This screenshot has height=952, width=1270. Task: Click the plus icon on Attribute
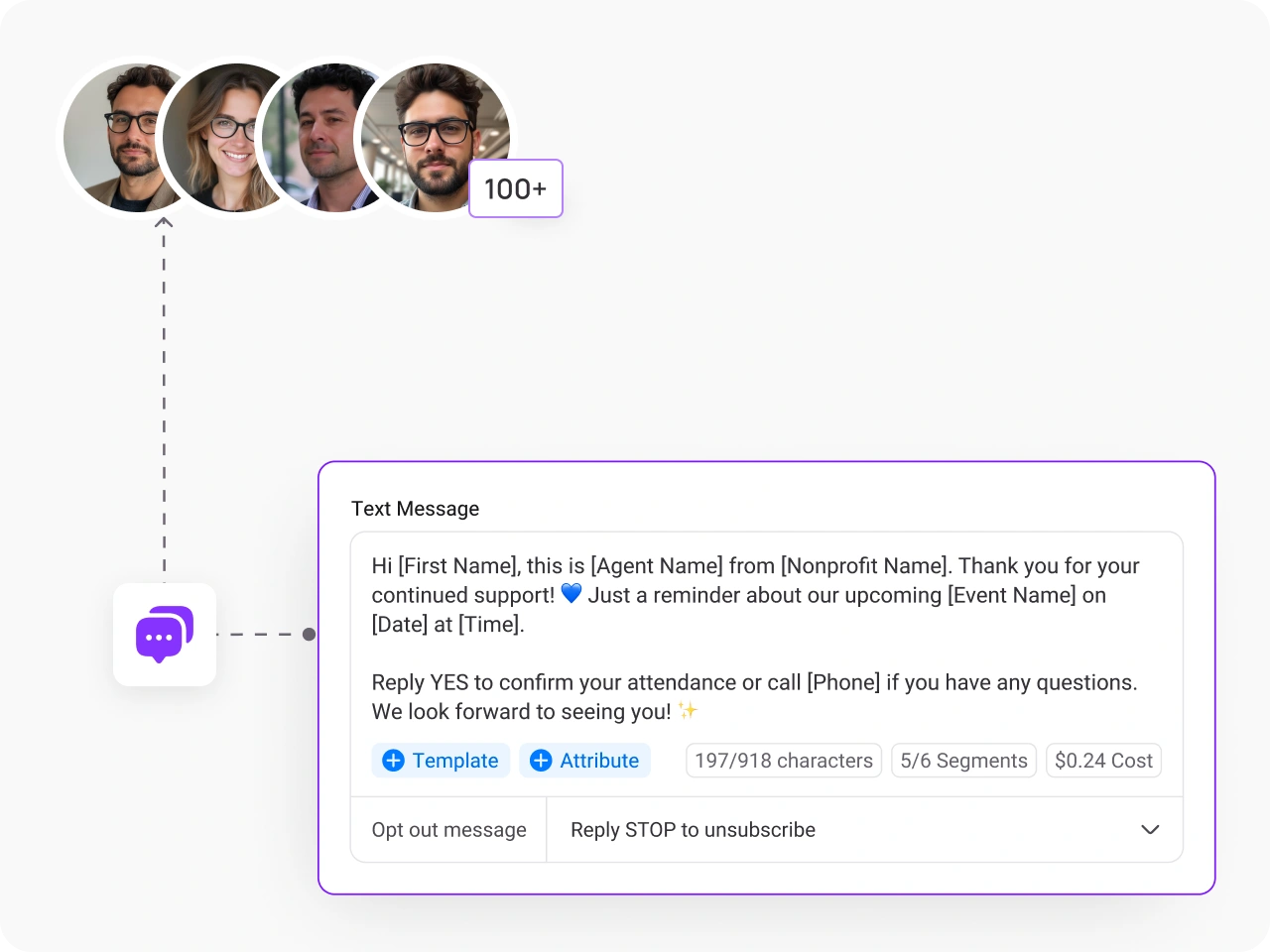tap(541, 761)
